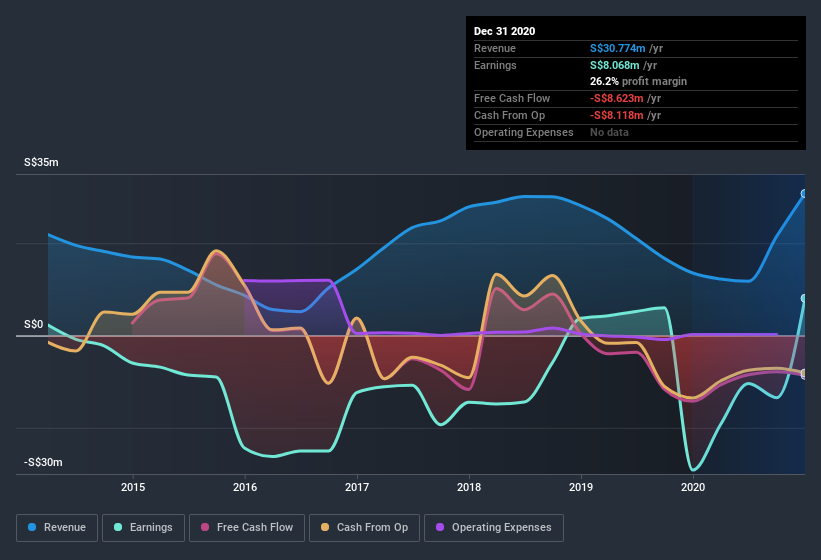Select the Cash From Op endpoint marker
Viewport: 821px width, 560px height.
coord(804,373)
